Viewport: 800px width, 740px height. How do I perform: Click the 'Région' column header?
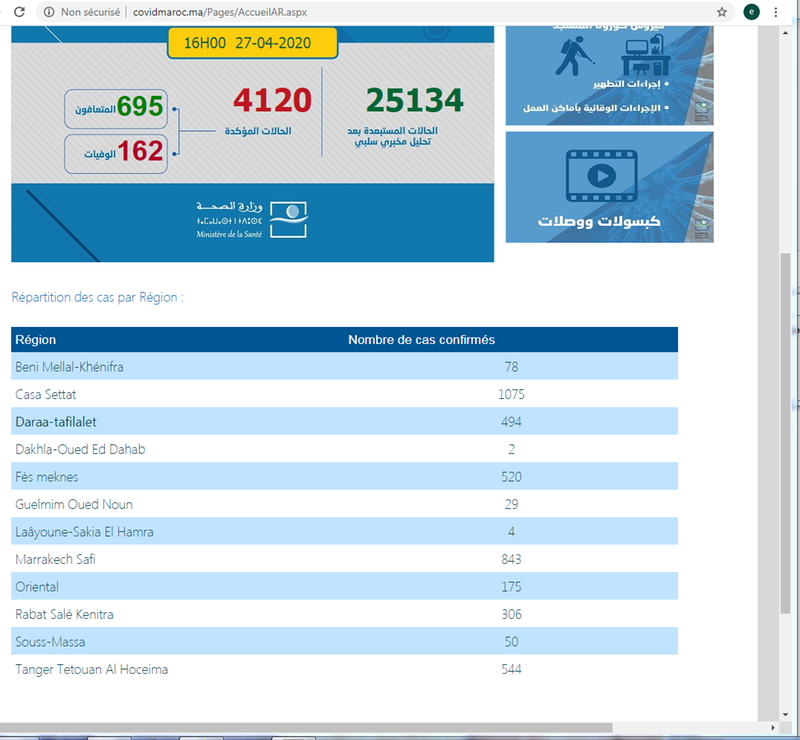point(36,340)
